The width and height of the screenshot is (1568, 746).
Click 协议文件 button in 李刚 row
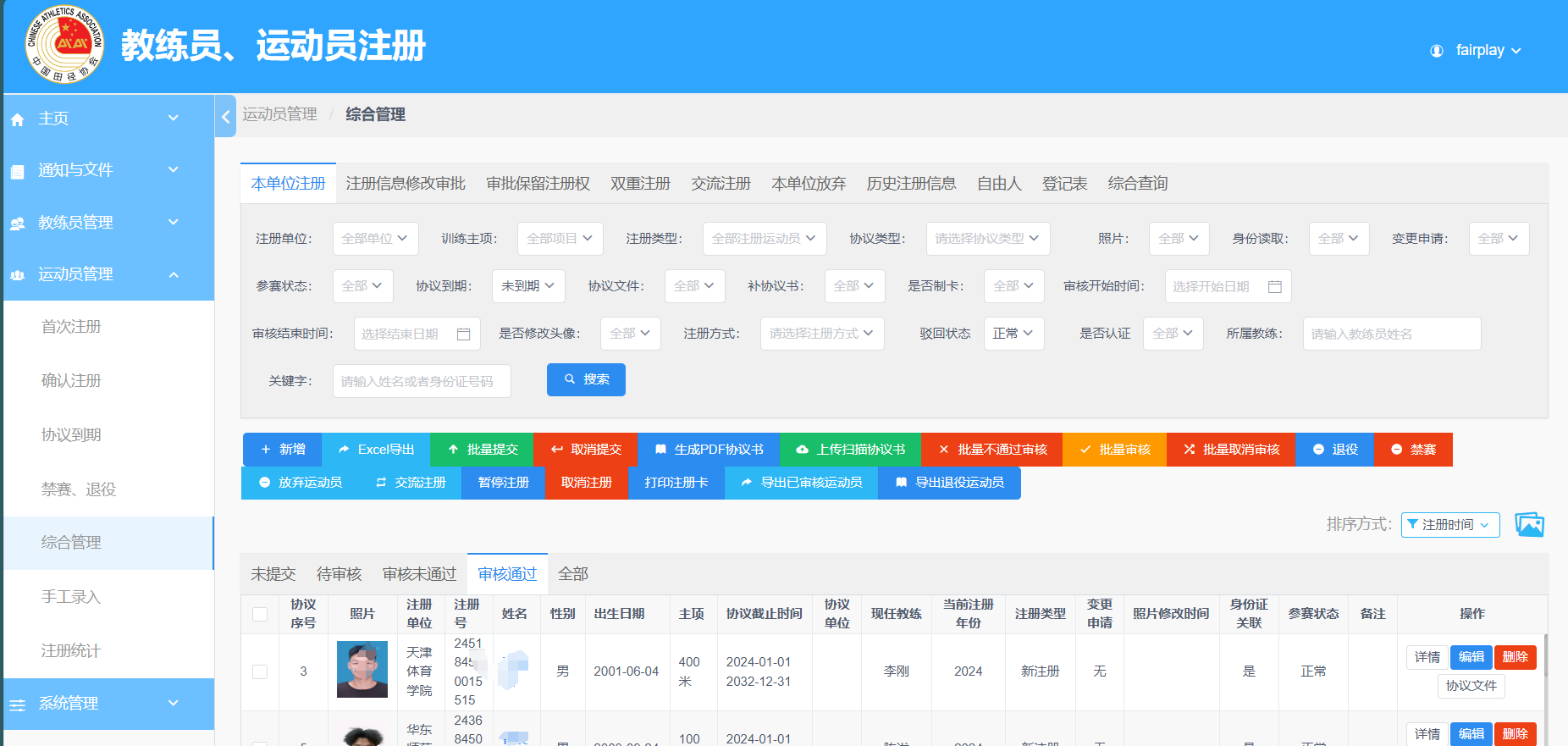point(1471,686)
